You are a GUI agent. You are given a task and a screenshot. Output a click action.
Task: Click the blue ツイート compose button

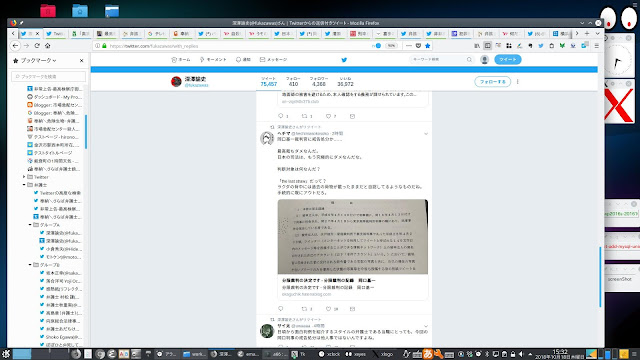tap(507, 60)
